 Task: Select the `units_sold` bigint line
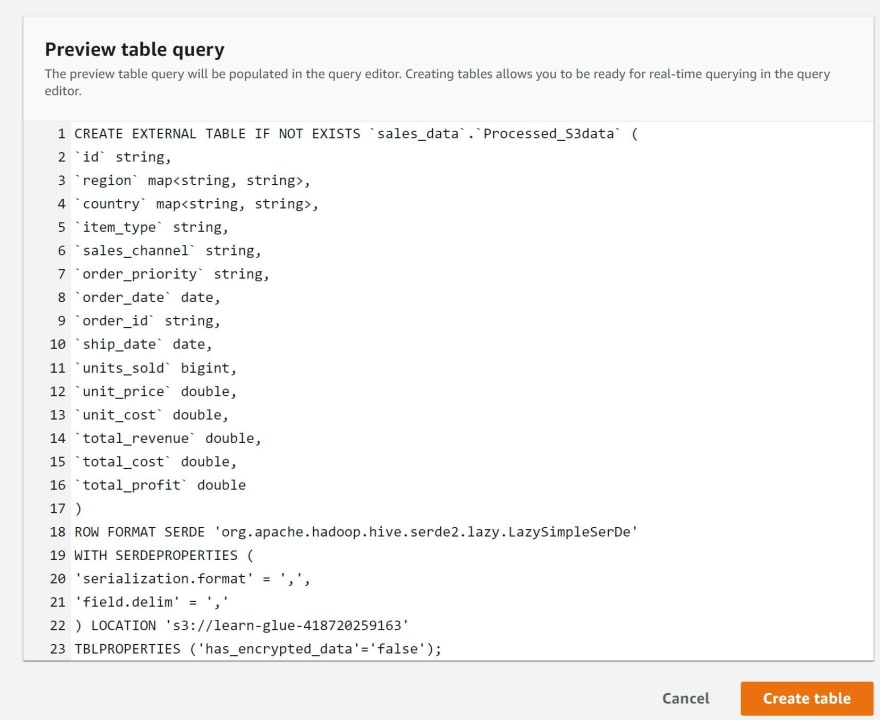(x=155, y=368)
